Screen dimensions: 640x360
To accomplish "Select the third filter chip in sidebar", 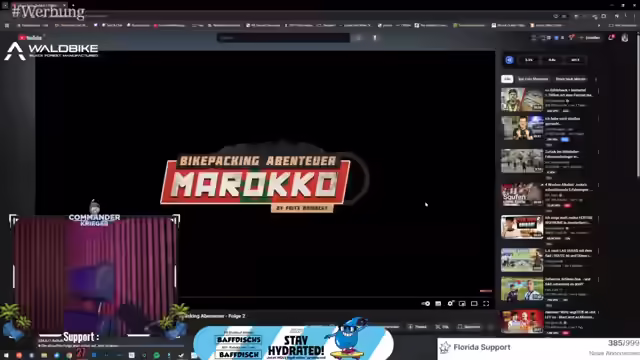I will pos(571,79).
